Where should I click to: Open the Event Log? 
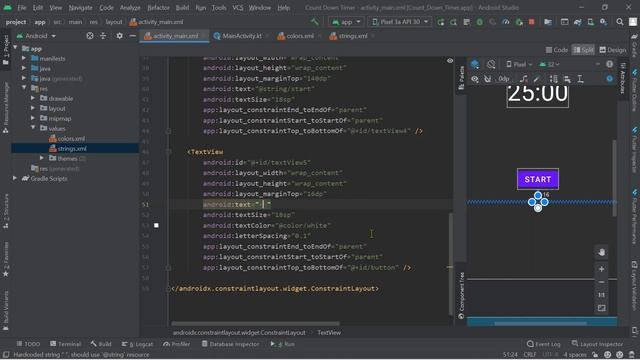click(544, 344)
